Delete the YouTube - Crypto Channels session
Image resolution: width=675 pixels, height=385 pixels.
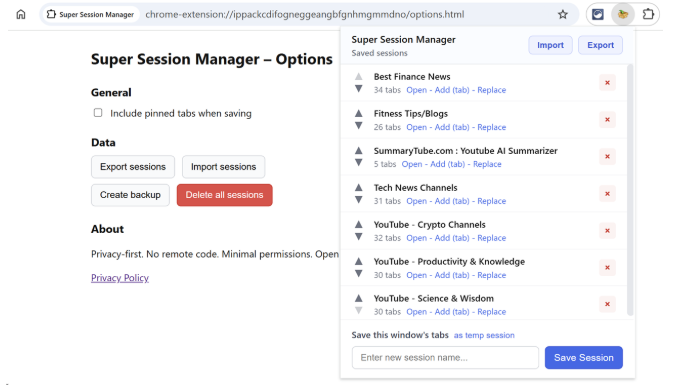point(607,231)
